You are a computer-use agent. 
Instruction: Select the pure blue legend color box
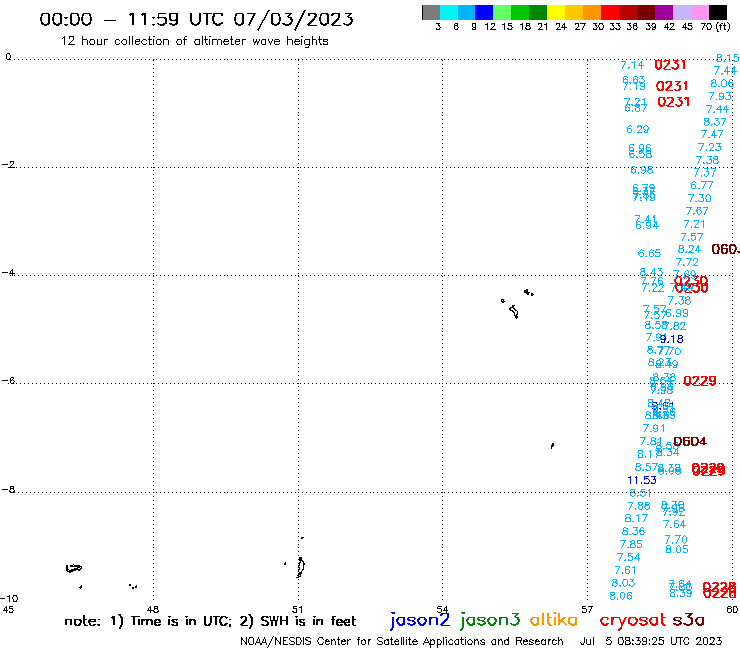pos(484,12)
